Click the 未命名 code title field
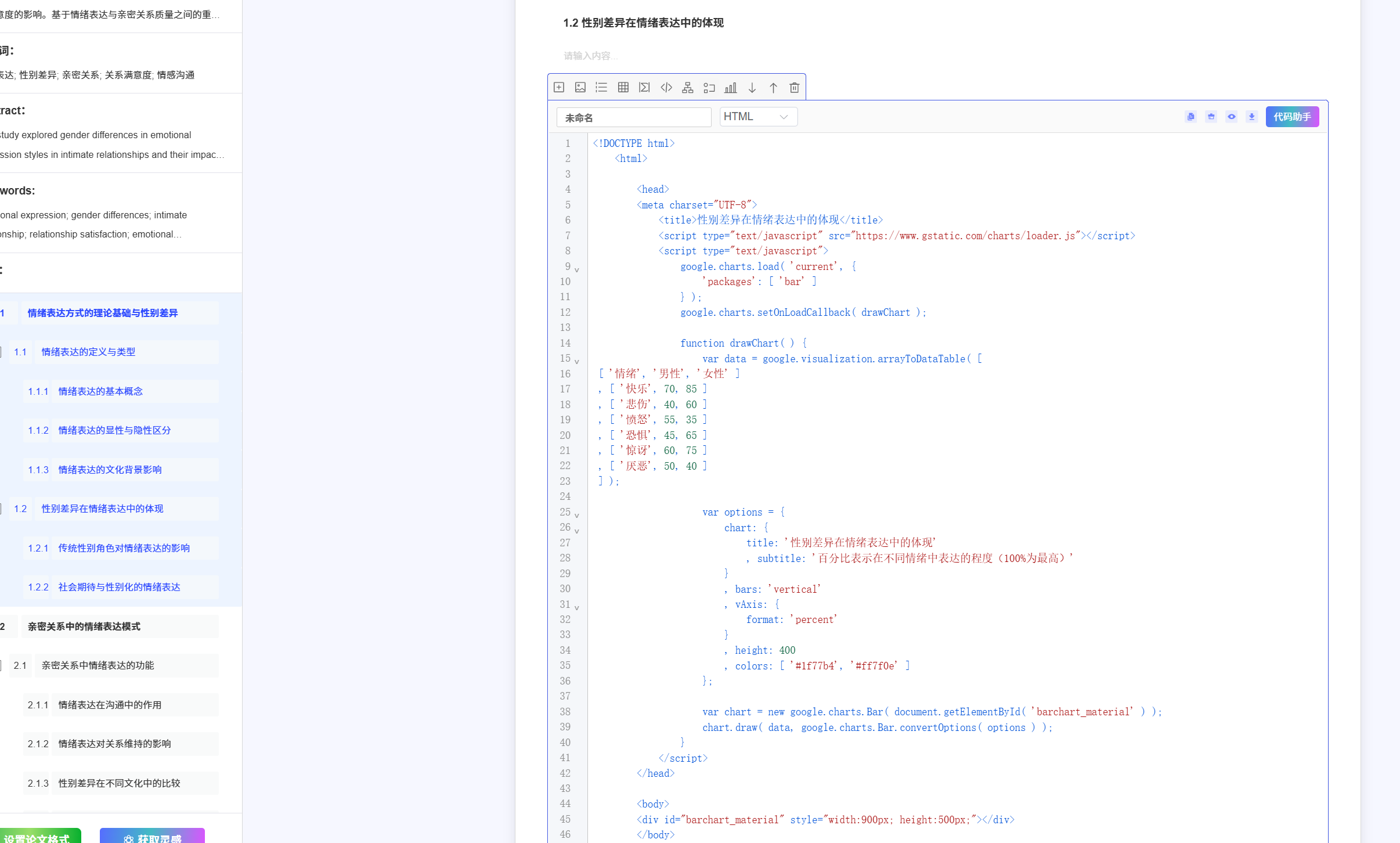 pyautogui.click(x=633, y=118)
